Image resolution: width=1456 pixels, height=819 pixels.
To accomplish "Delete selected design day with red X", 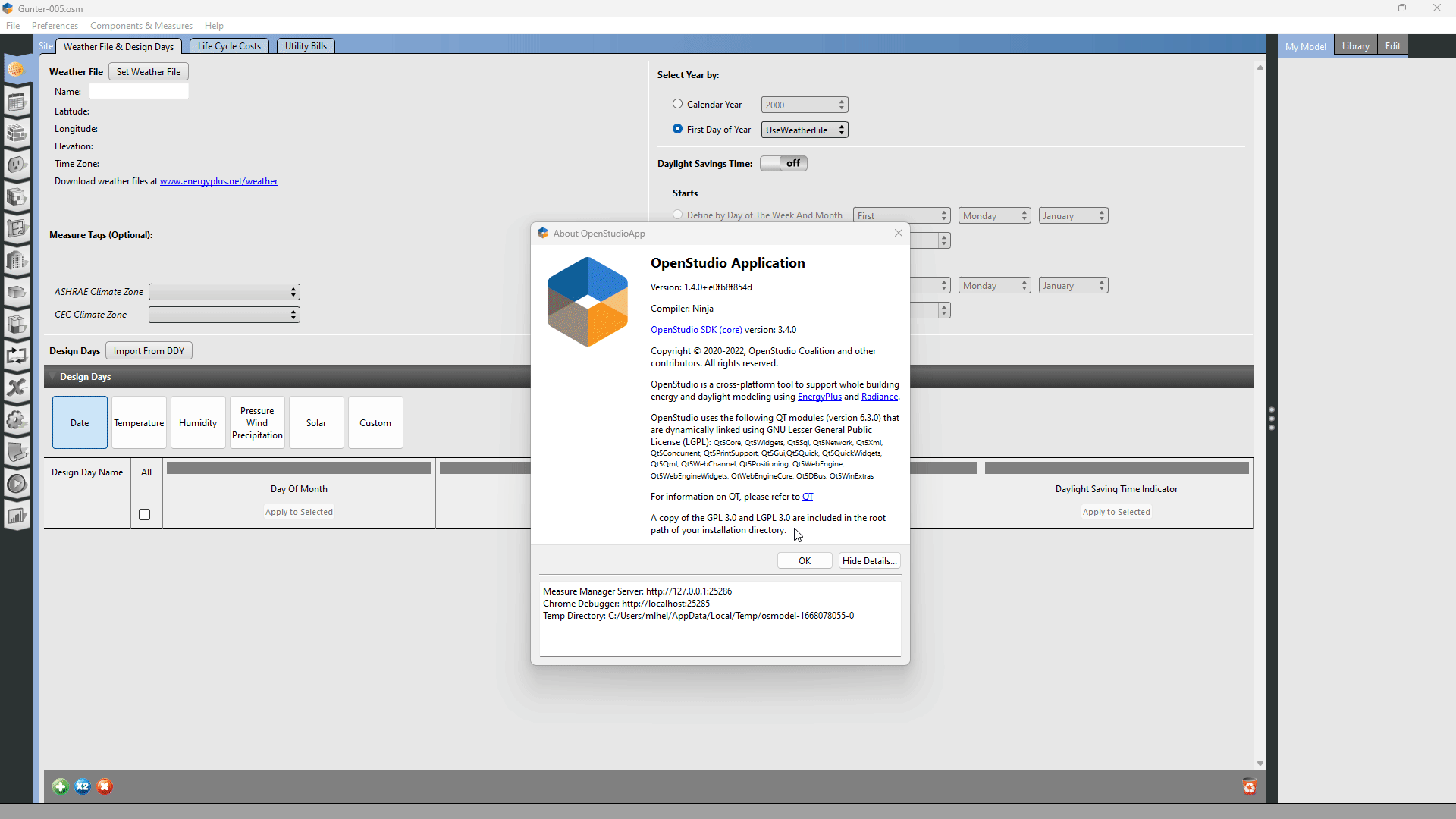I will pos(104,786).
